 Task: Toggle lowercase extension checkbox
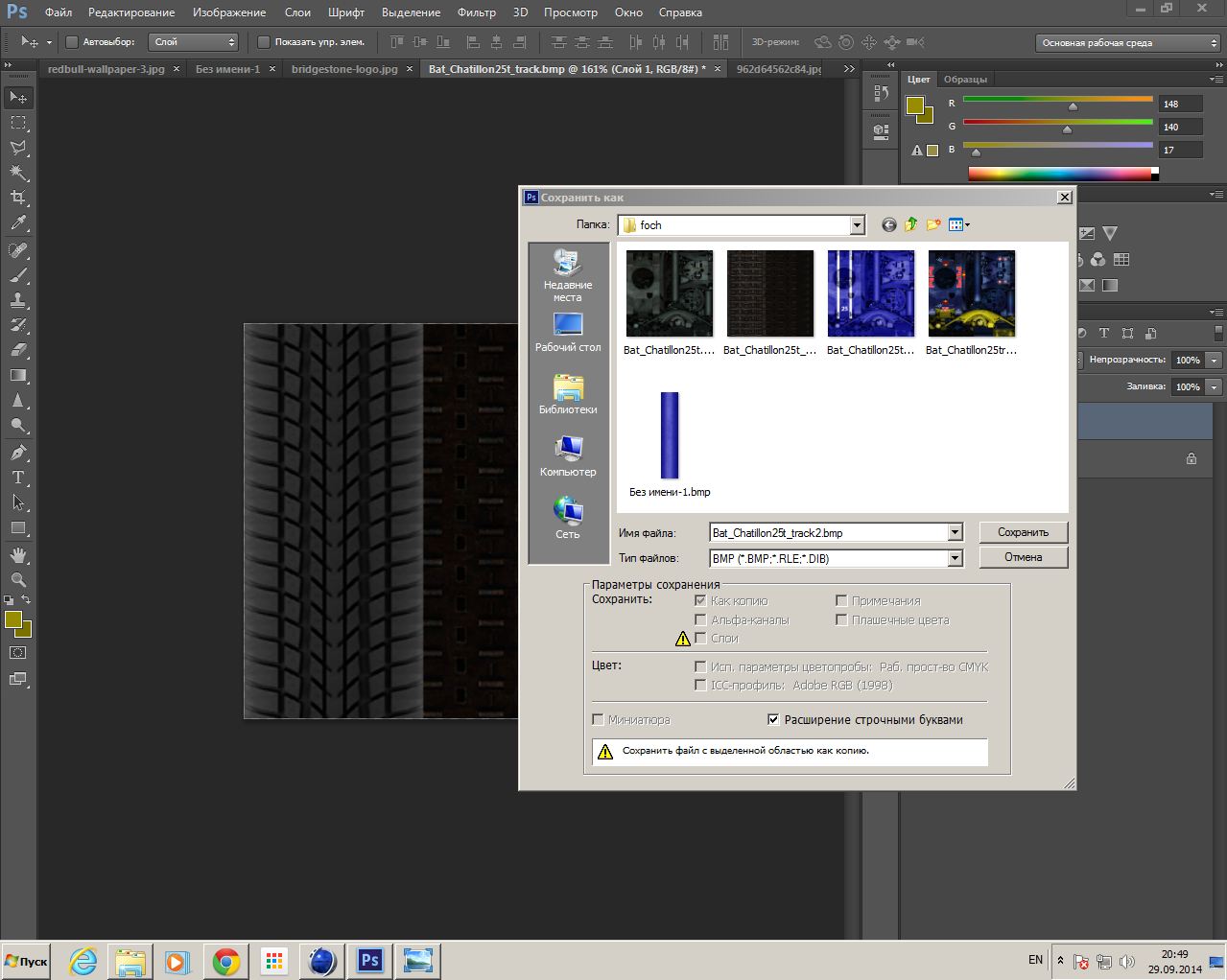click(773, 719)
